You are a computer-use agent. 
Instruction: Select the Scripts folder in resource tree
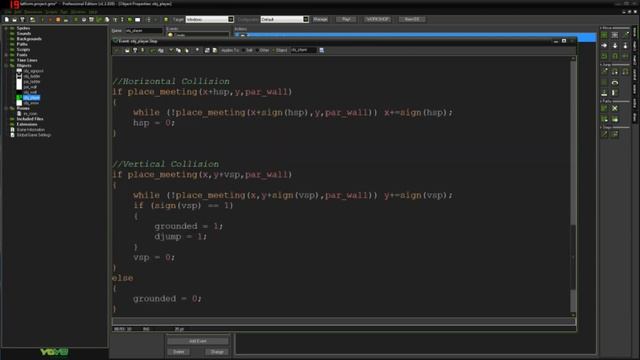(x=23, y=49)
